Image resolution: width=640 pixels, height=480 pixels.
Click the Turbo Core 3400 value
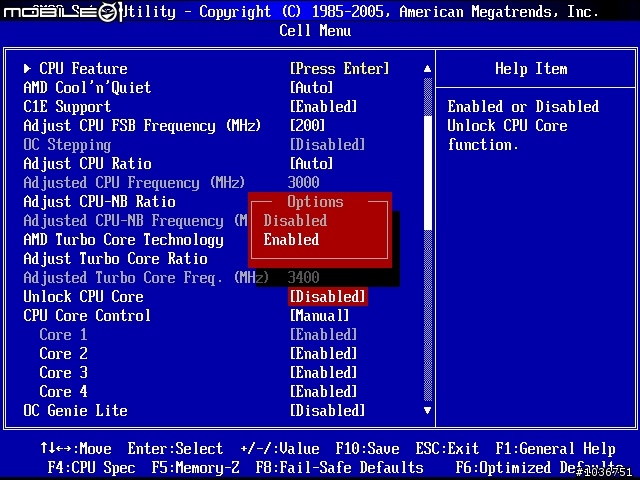(303, 278)
